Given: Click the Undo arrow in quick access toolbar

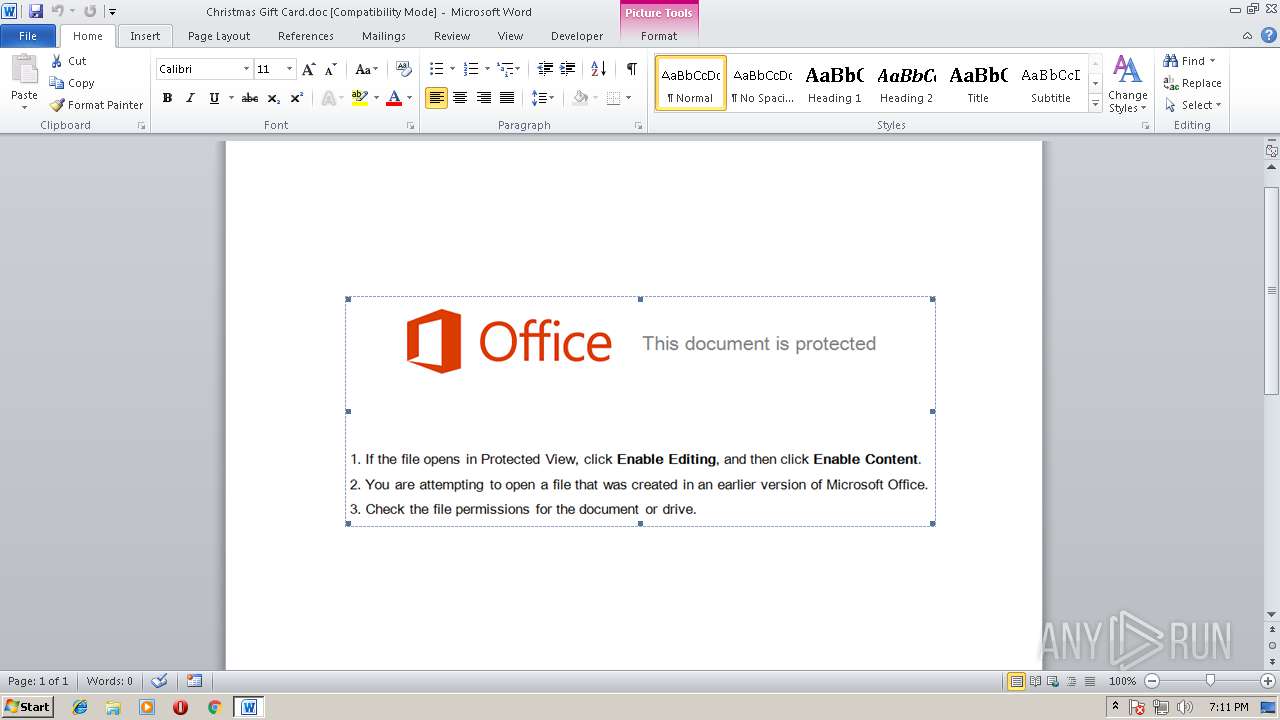Looking at the screenshot, I should coord(57,11).
